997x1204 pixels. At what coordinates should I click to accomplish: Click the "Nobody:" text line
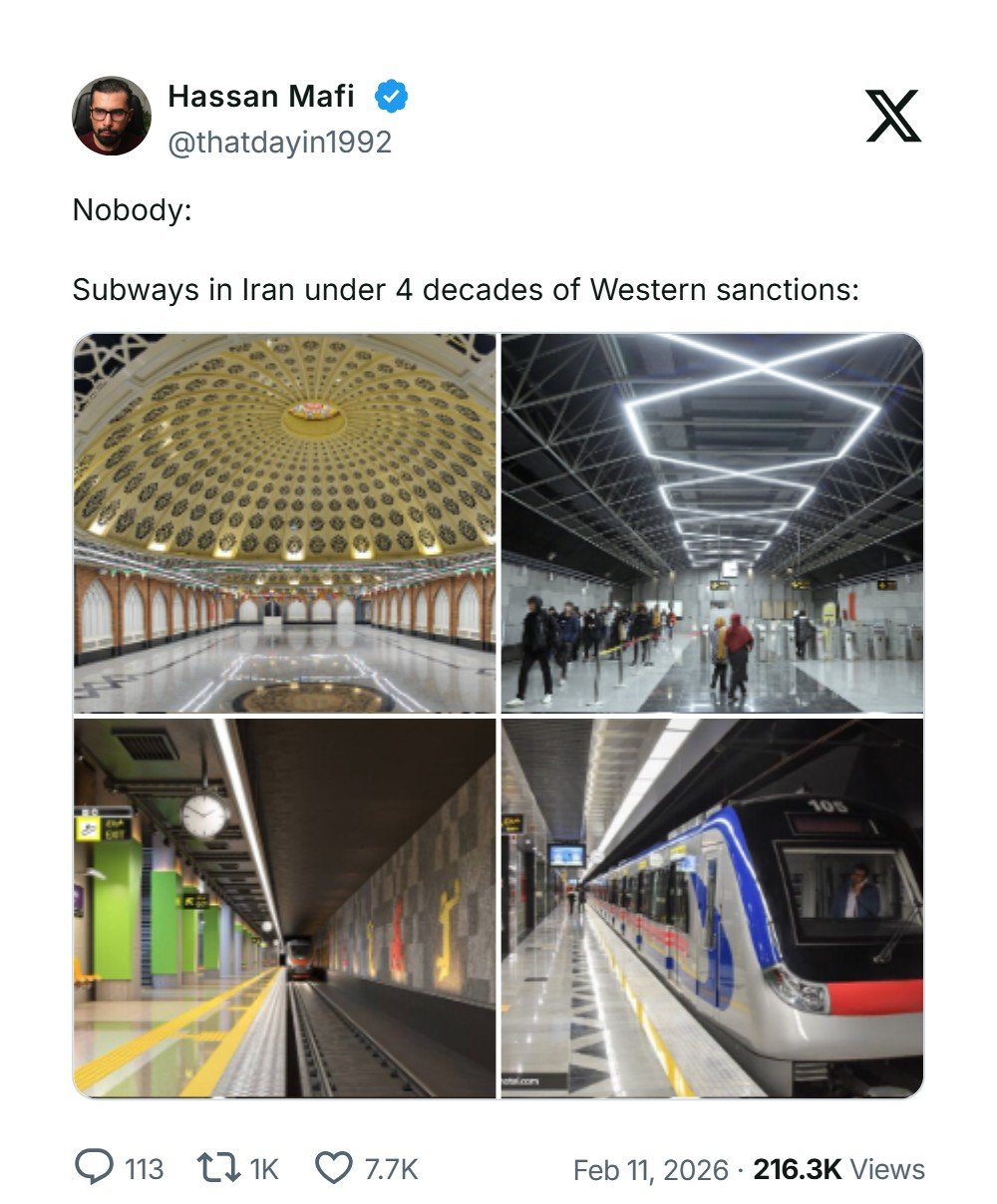click(132, 210)
